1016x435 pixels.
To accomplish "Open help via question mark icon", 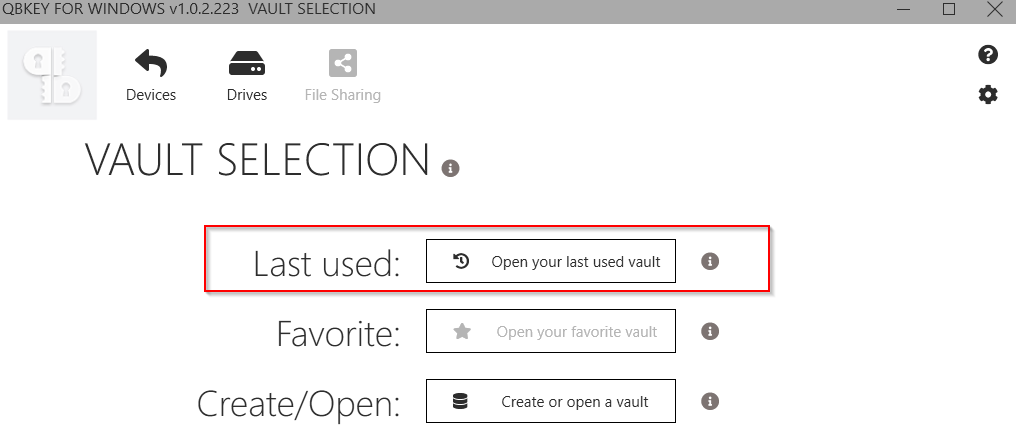I will point(987,54).
